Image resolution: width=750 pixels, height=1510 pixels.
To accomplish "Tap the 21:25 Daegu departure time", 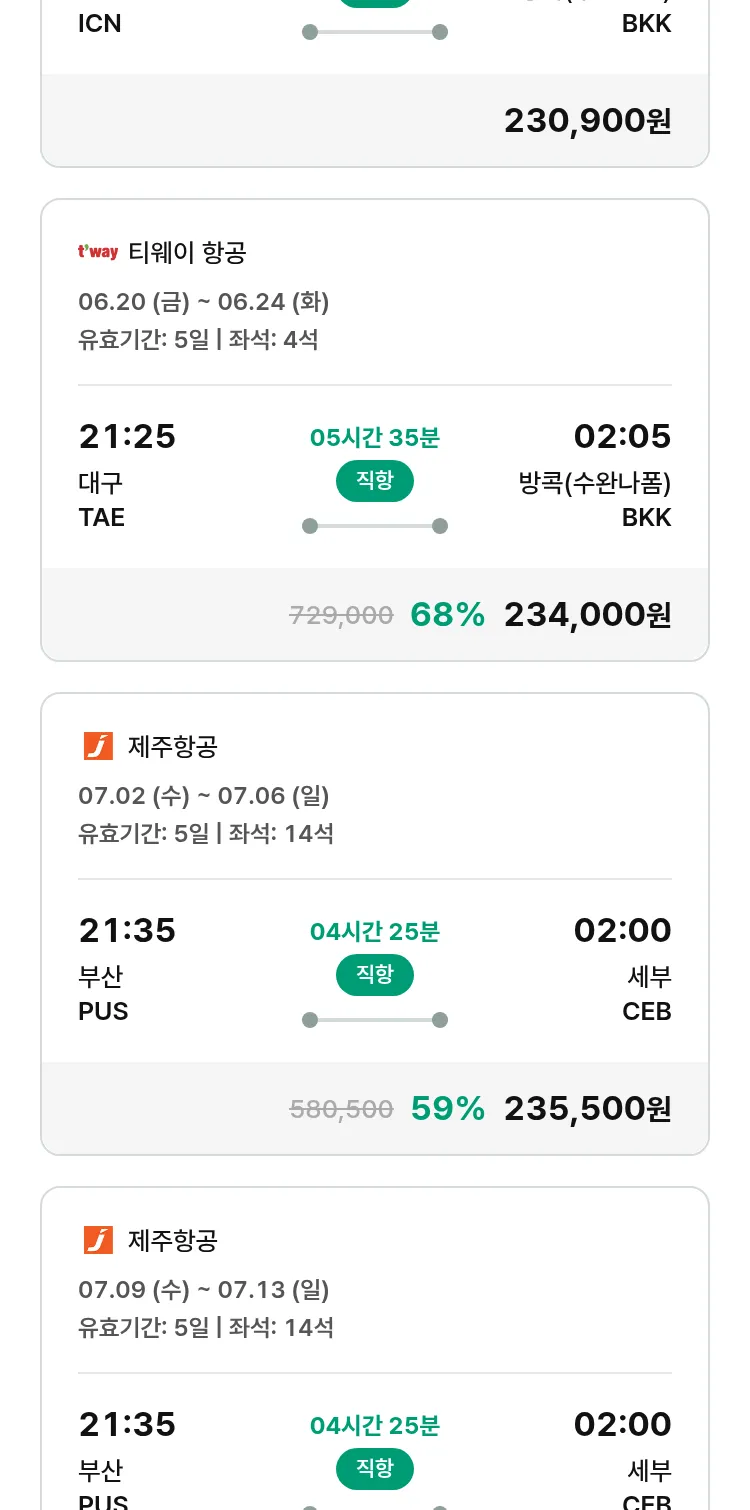I will [x=127, y=437].
